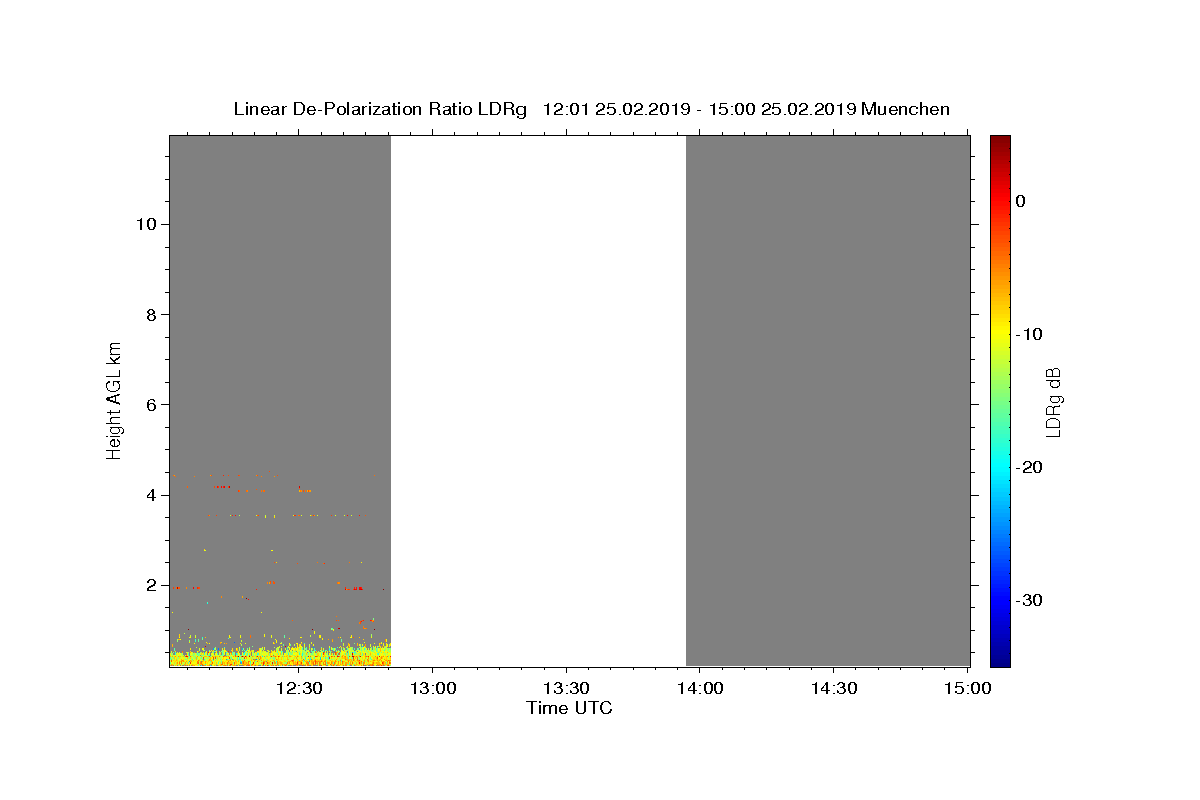1200x800 pixels.
Task: Click the yellow-green low-level LDR signal band
Action: (280, 657)
